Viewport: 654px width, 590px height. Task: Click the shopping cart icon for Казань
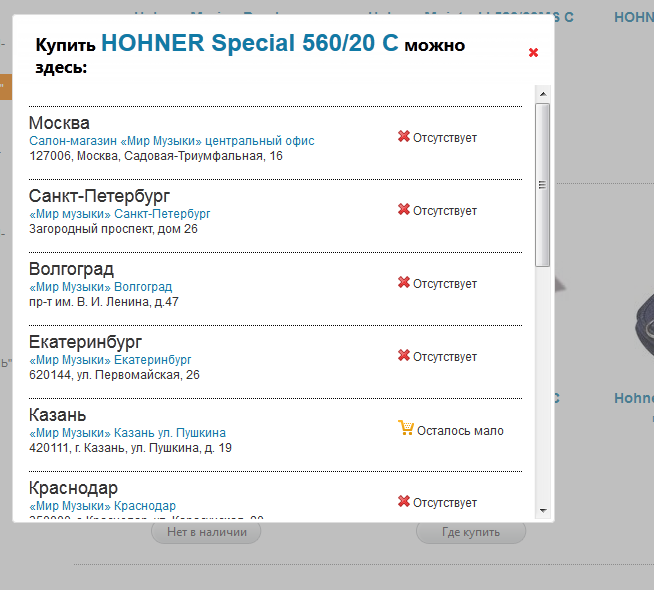click(405, 429)
